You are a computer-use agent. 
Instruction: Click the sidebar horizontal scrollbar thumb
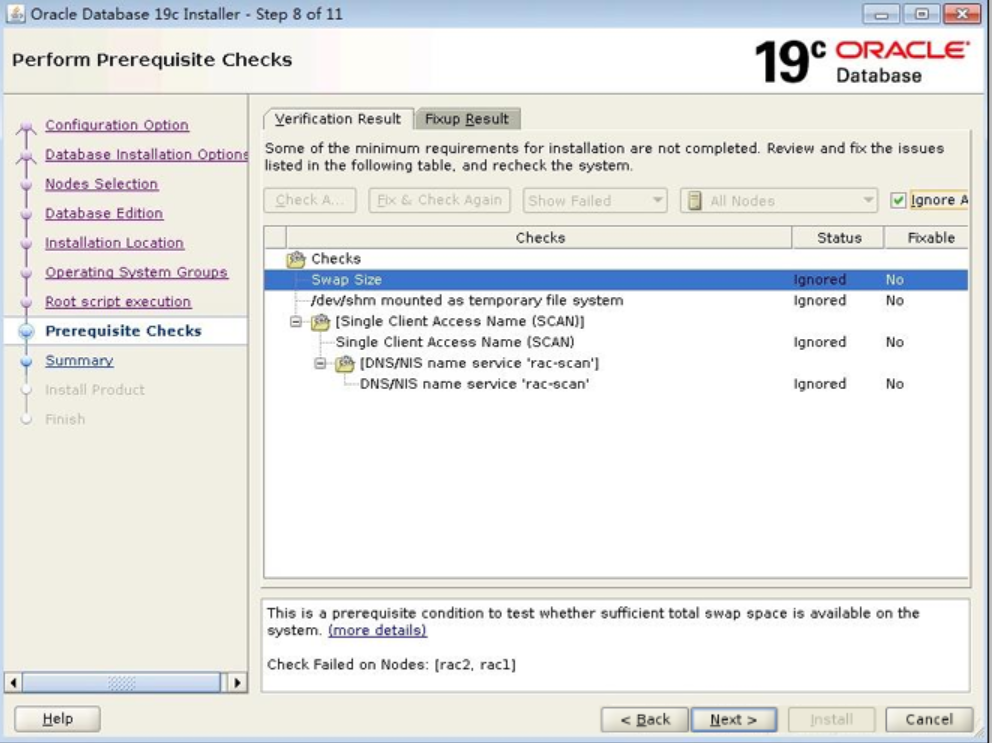click(x=121, y=683)
